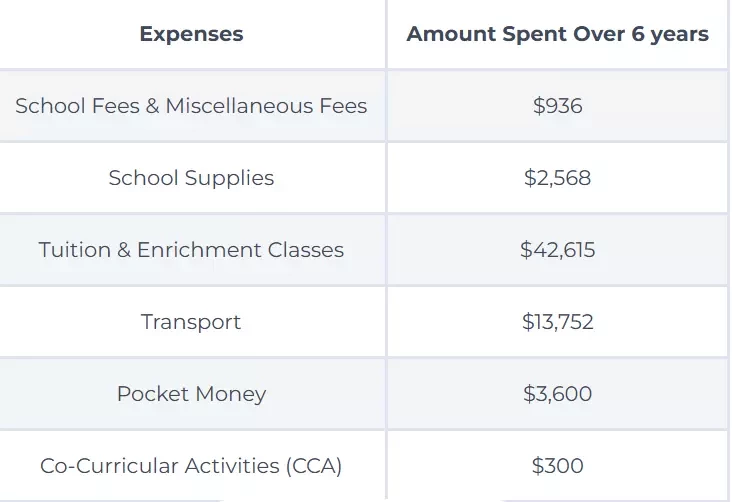The height and width of the screenshot is (502, 732).
Task: Click the word Money in Pocket Money row
Action: tap(231, 395)
